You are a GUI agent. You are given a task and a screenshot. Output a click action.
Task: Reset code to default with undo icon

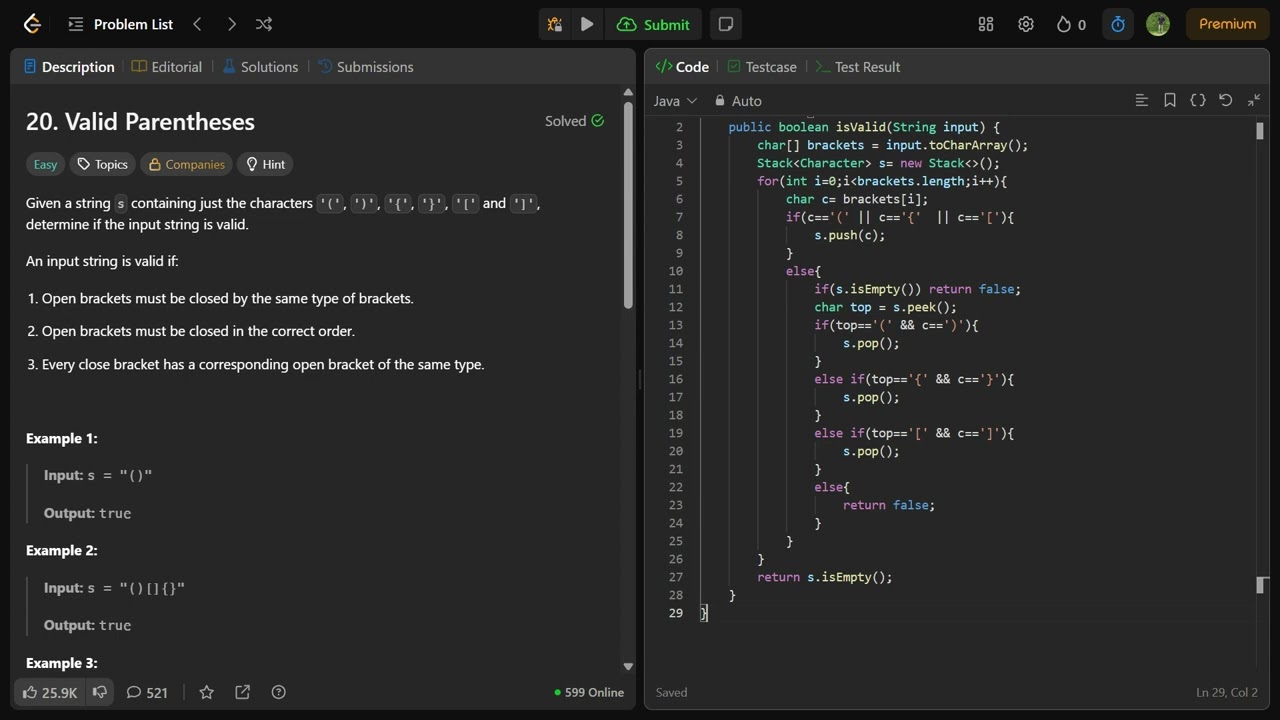(1226, 100)
